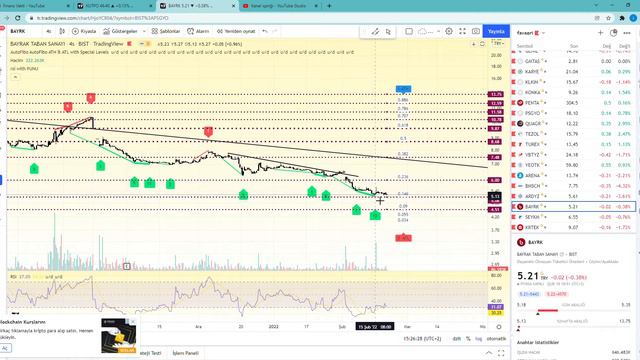The width and height of the screenshot is (640, 360).
Task: Select TEZOL row in watchlist
Action: click(x=573, y=134)
